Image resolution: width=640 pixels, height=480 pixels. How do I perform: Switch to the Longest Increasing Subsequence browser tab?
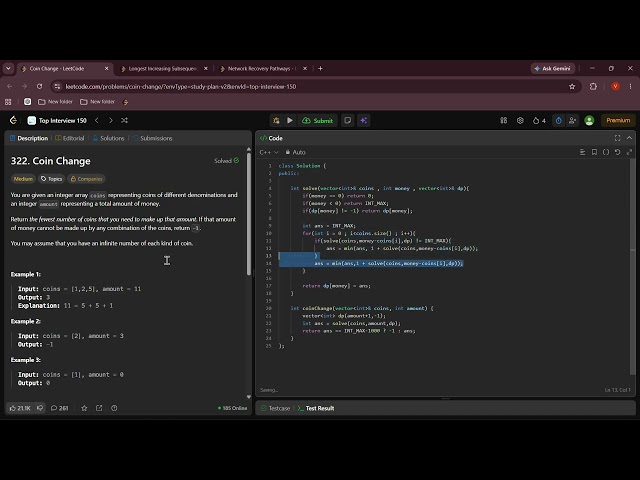click(x=164, y=69)
